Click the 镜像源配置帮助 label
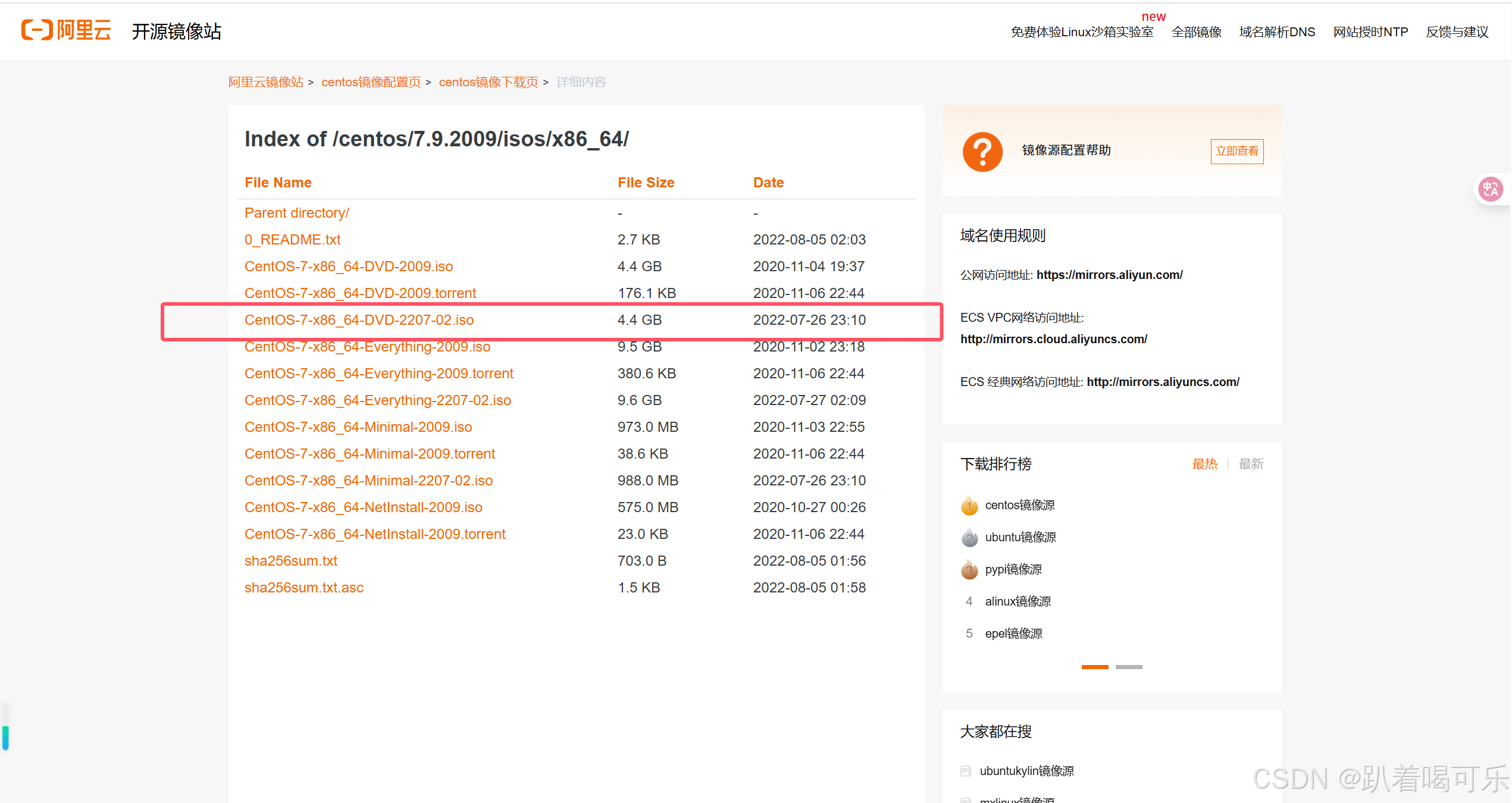The width and height of the screenshot is (1512, 803). pos(1066,150)
